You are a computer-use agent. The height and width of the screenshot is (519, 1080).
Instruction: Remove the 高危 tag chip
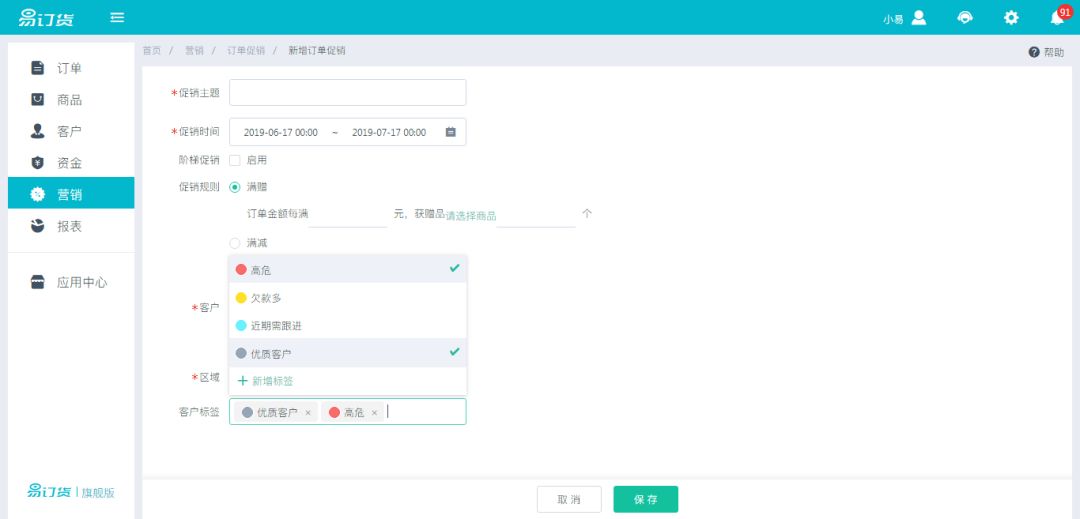pos(374,413)
